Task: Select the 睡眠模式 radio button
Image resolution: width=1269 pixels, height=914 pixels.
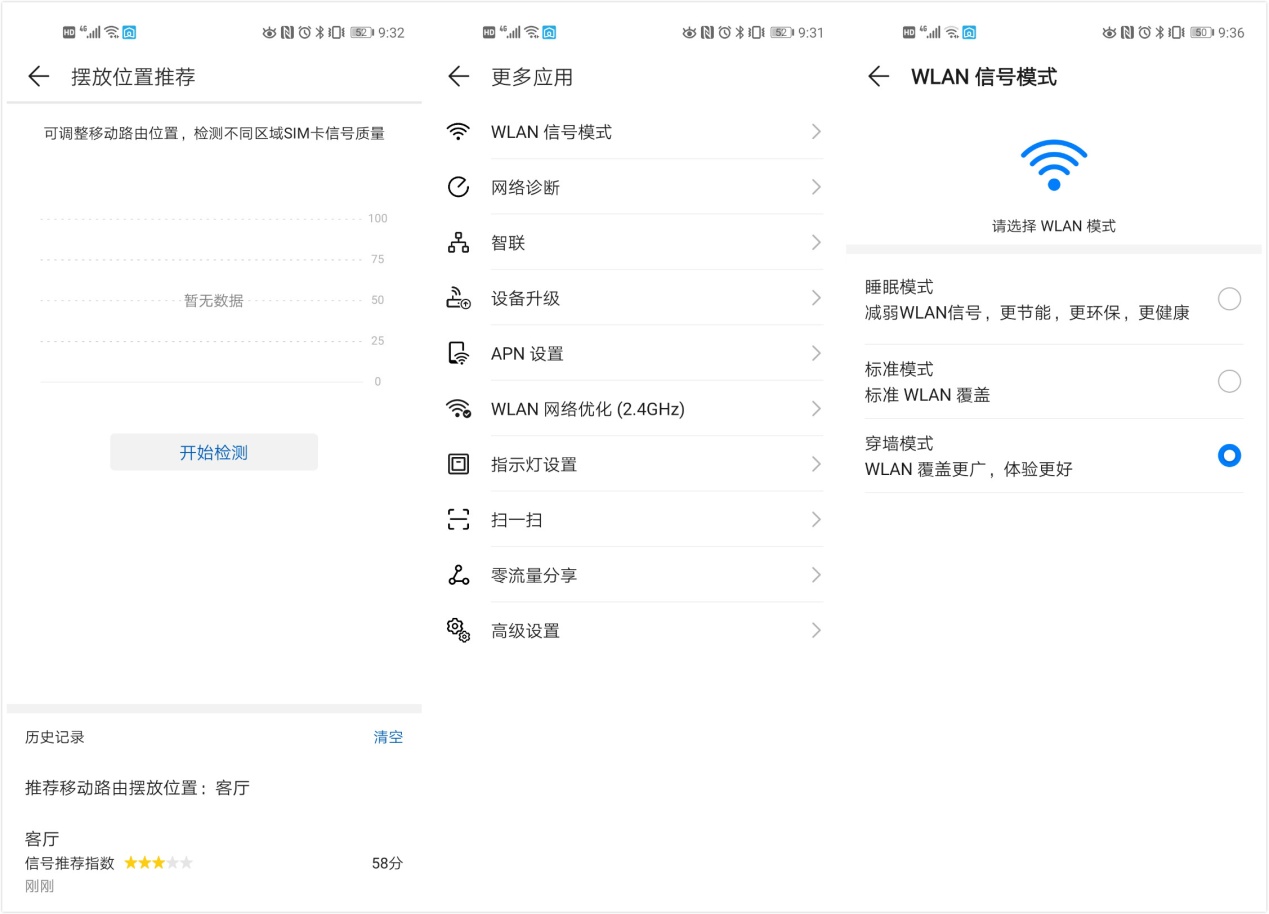Action: pos(1229,298)
